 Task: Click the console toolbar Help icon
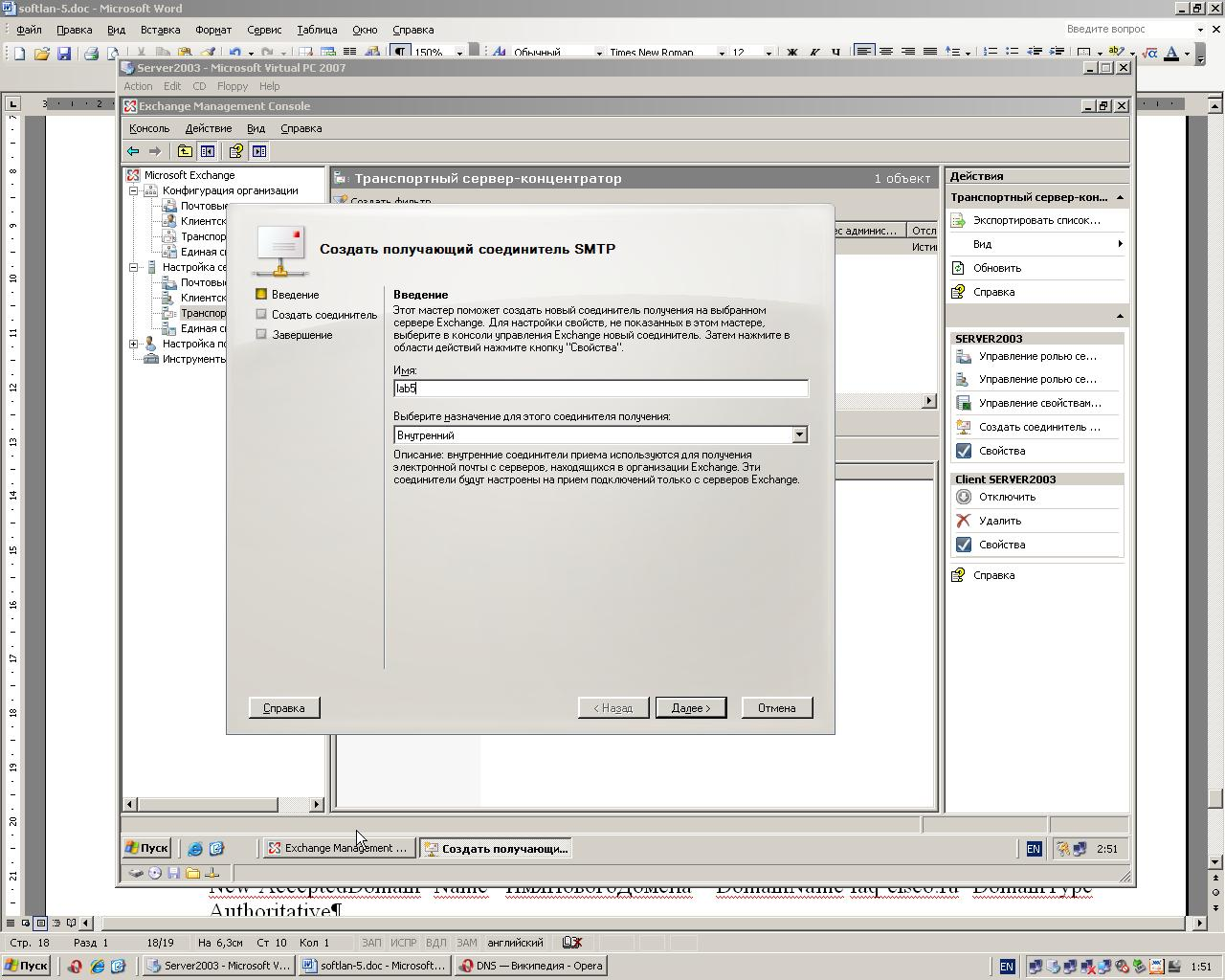pos(235,151)
